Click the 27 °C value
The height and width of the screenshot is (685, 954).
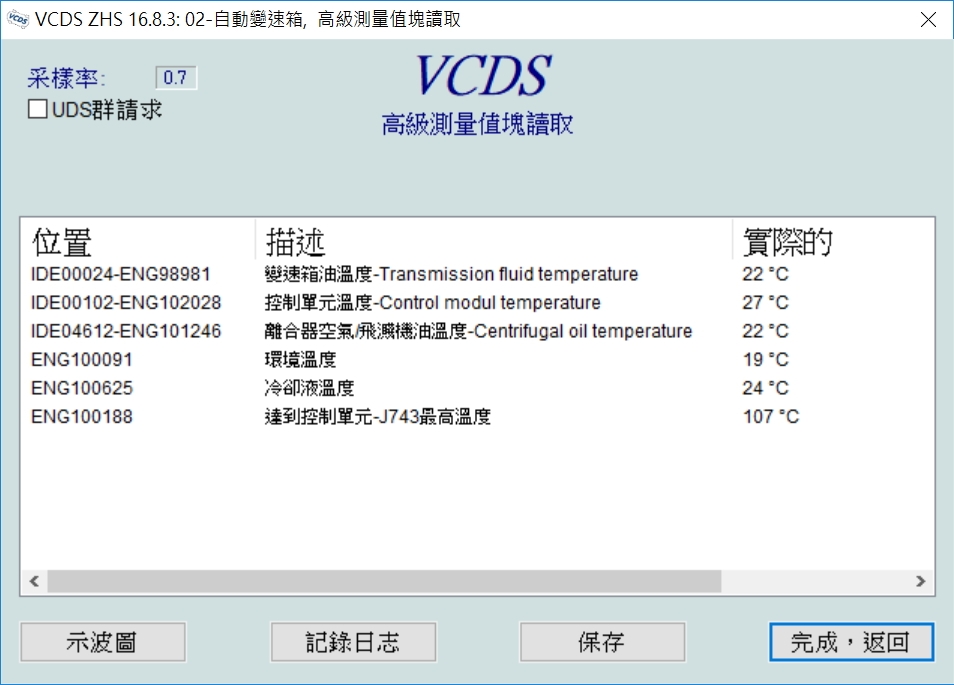click(765, 303)
